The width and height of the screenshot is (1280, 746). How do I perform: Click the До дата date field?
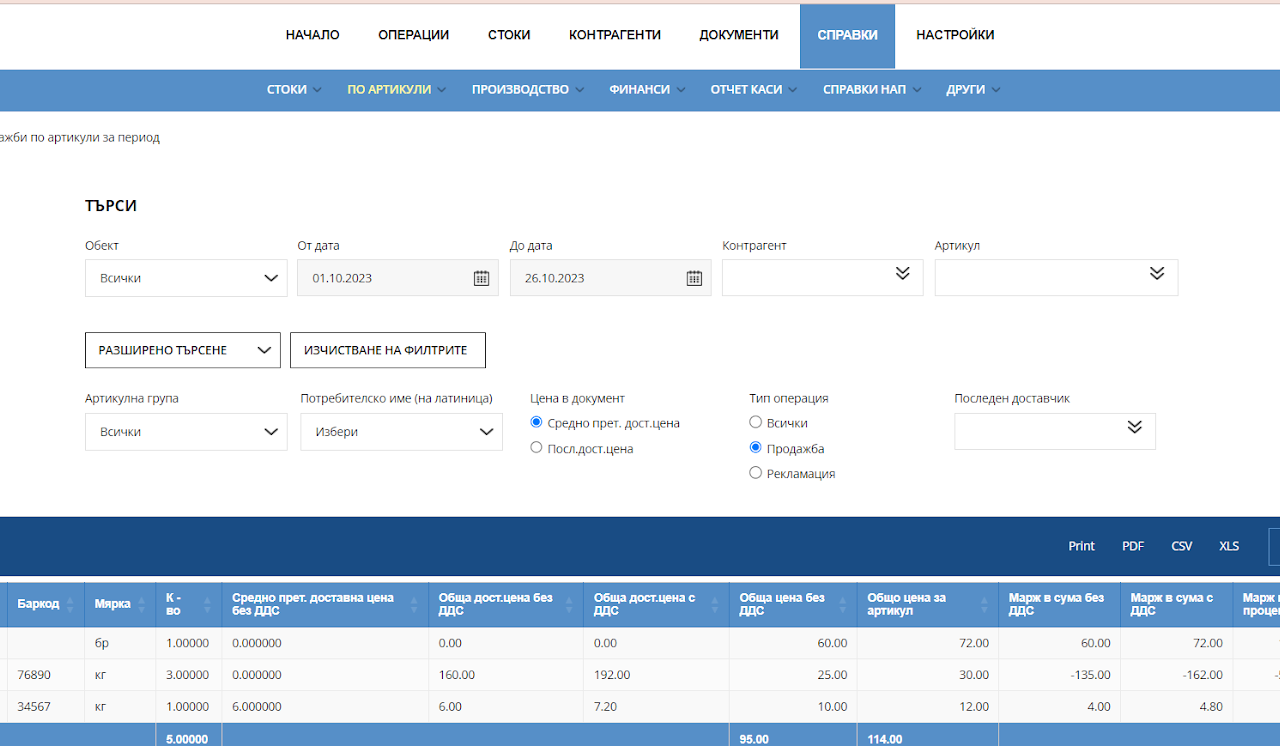[611, 278]
